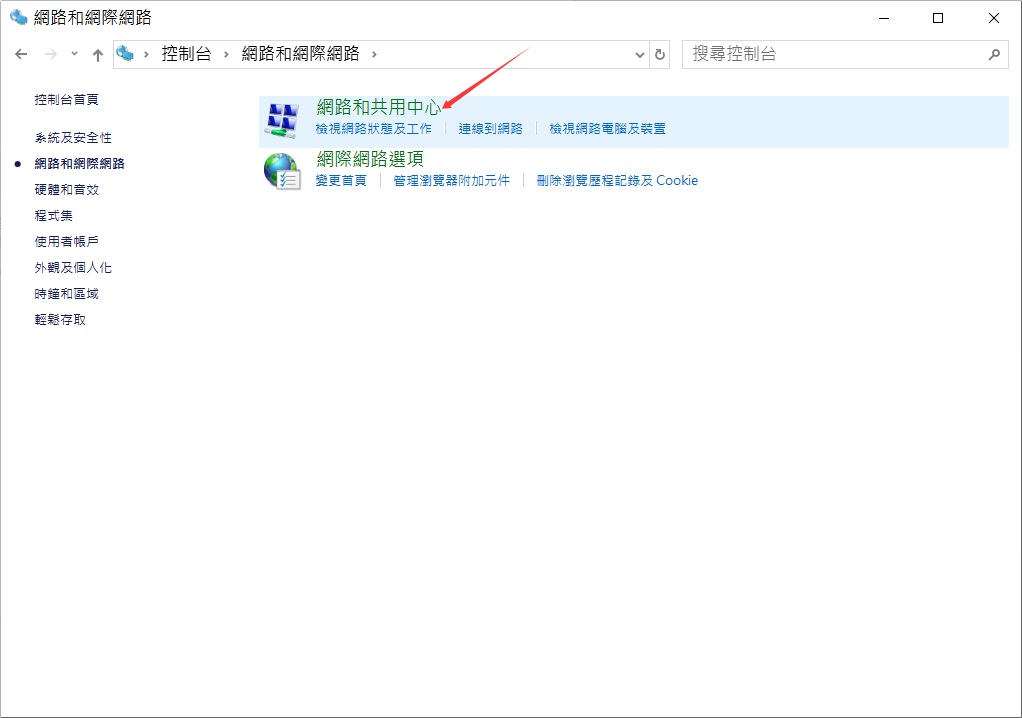Screen dimensions: 1022x718
Task: Click the 管理瀏覽器附加元件 link
Action: (x=452, y=180)
